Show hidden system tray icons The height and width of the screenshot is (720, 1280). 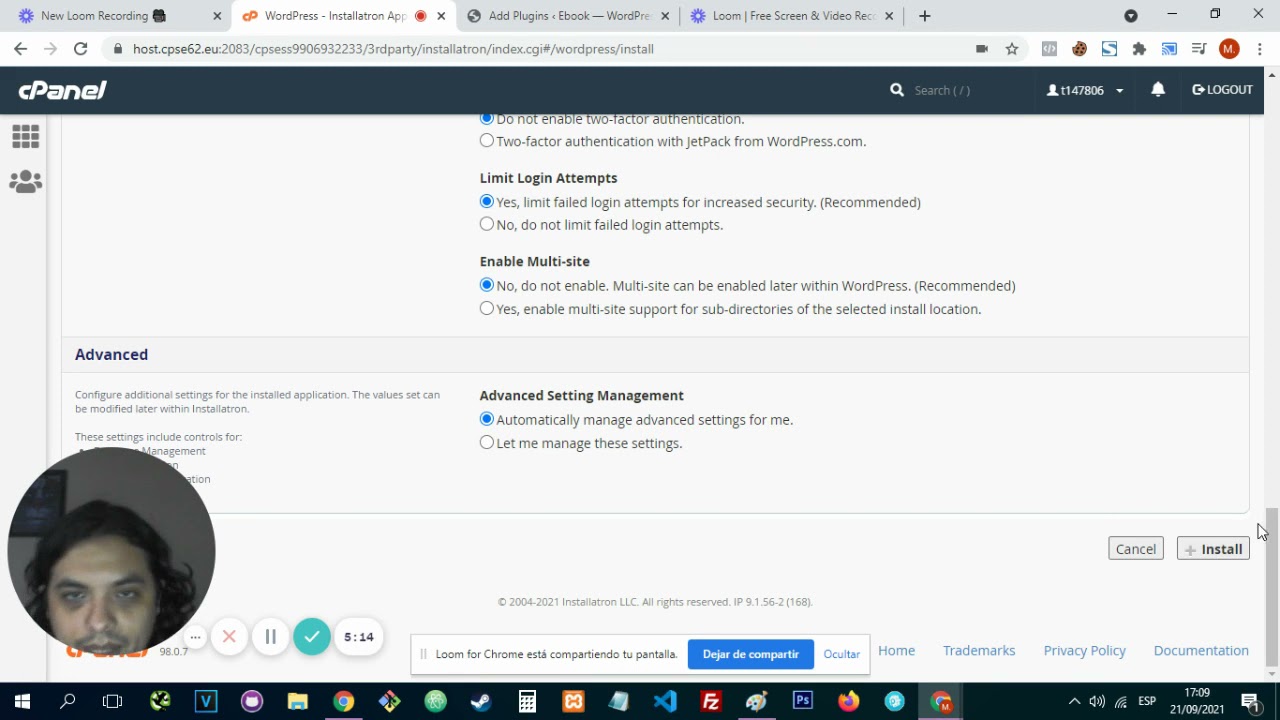pos(1074,702)
